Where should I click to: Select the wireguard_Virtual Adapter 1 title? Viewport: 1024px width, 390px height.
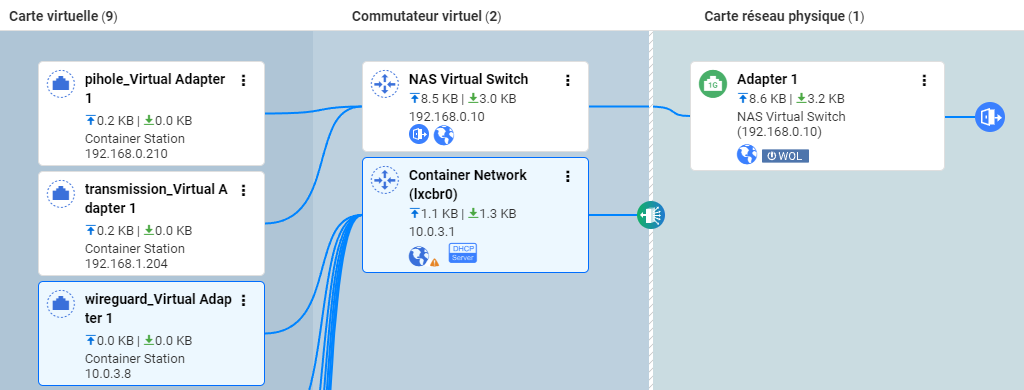(x=158, y=308)
